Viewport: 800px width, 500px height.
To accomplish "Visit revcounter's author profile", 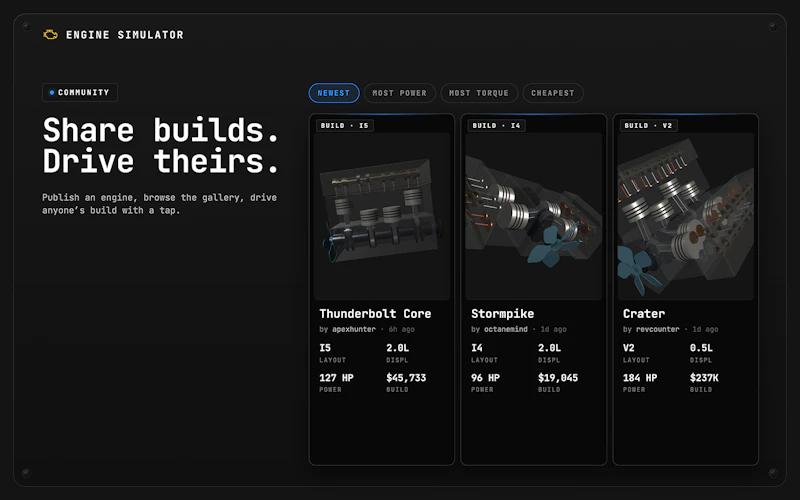I will click(657, 329).
